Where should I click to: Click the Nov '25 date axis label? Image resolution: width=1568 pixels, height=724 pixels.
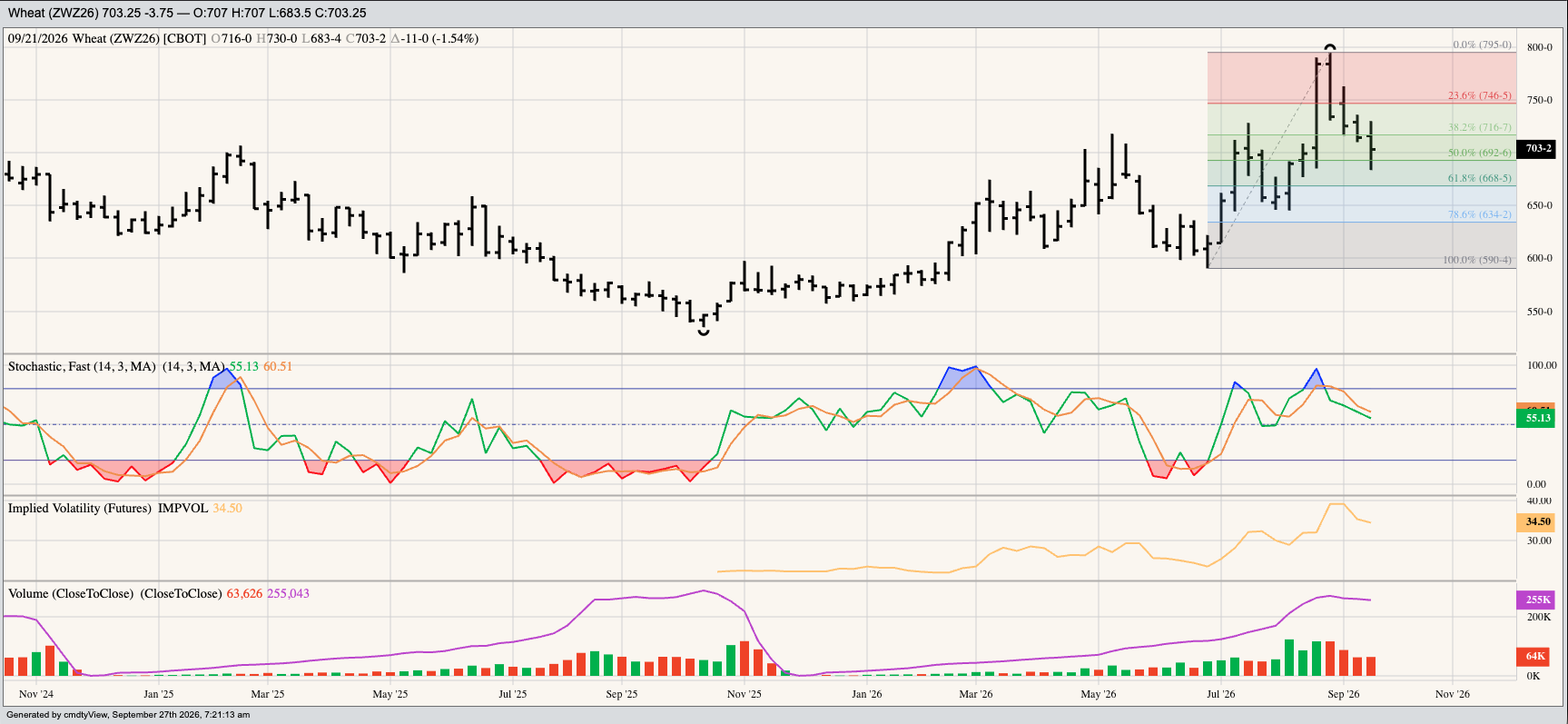tap(745, 694)
